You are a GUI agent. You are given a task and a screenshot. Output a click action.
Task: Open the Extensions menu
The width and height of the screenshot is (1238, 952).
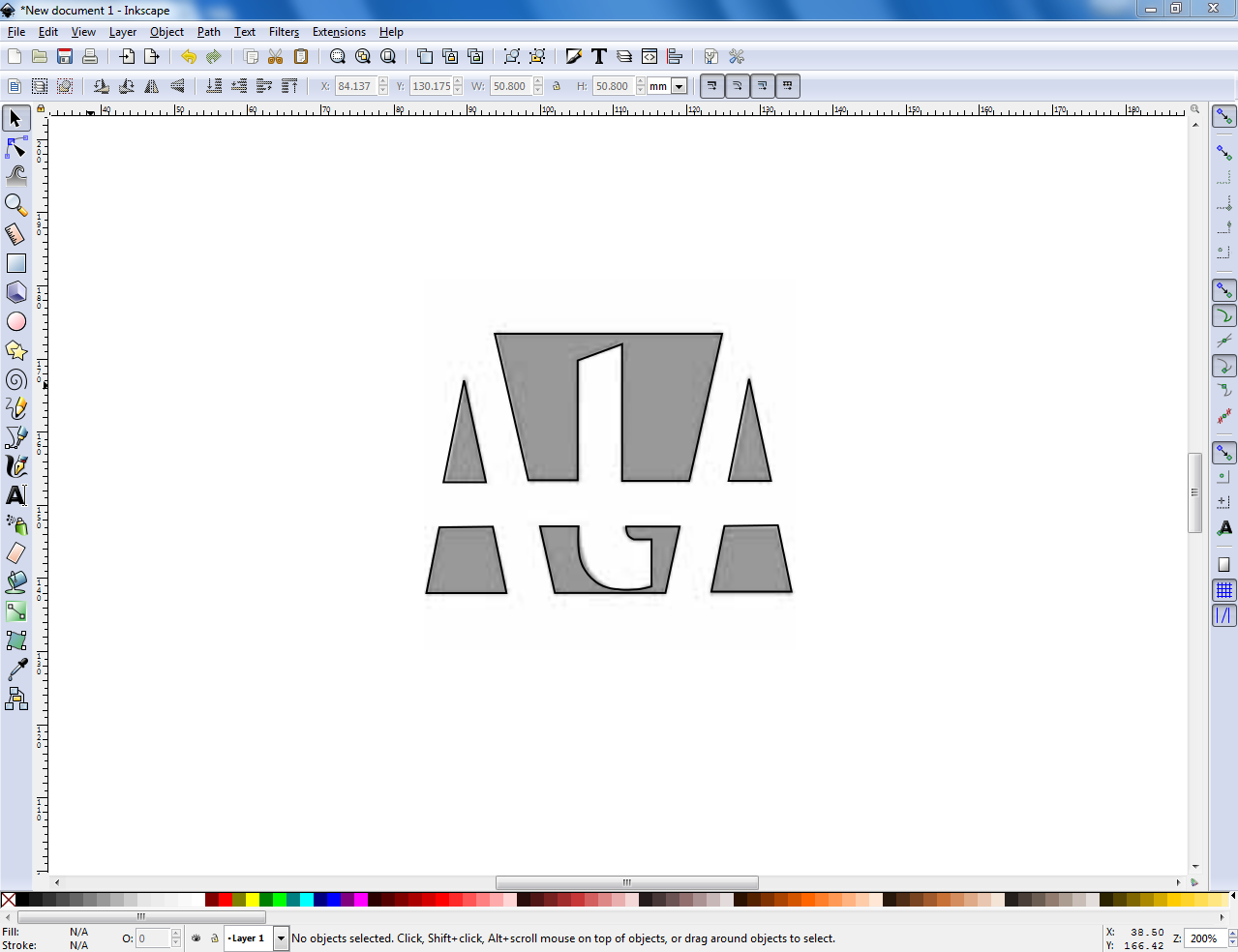click(339, 32)
